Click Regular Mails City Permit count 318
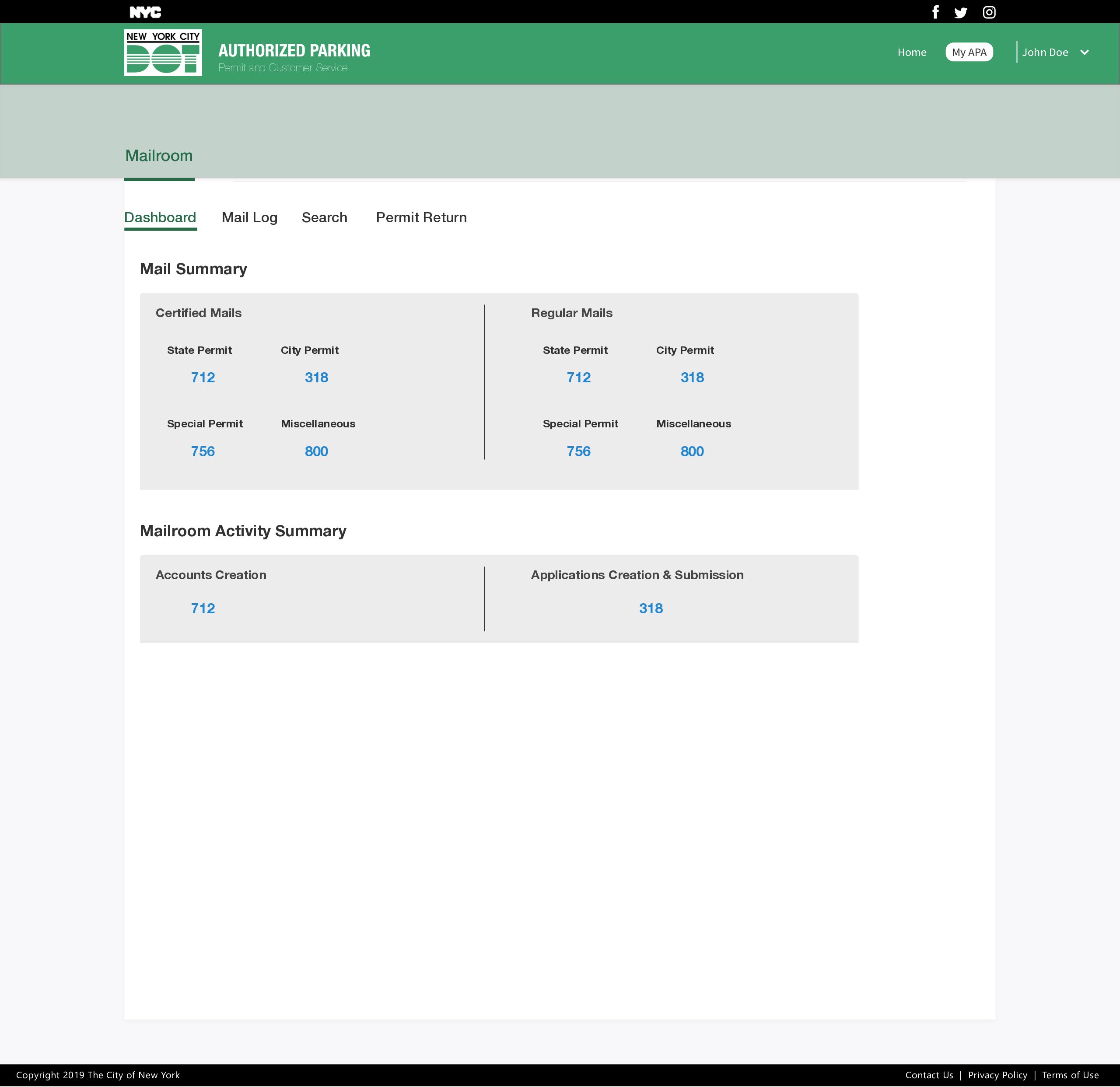Screen dimensions: 1120x1087 coord(692,377)
